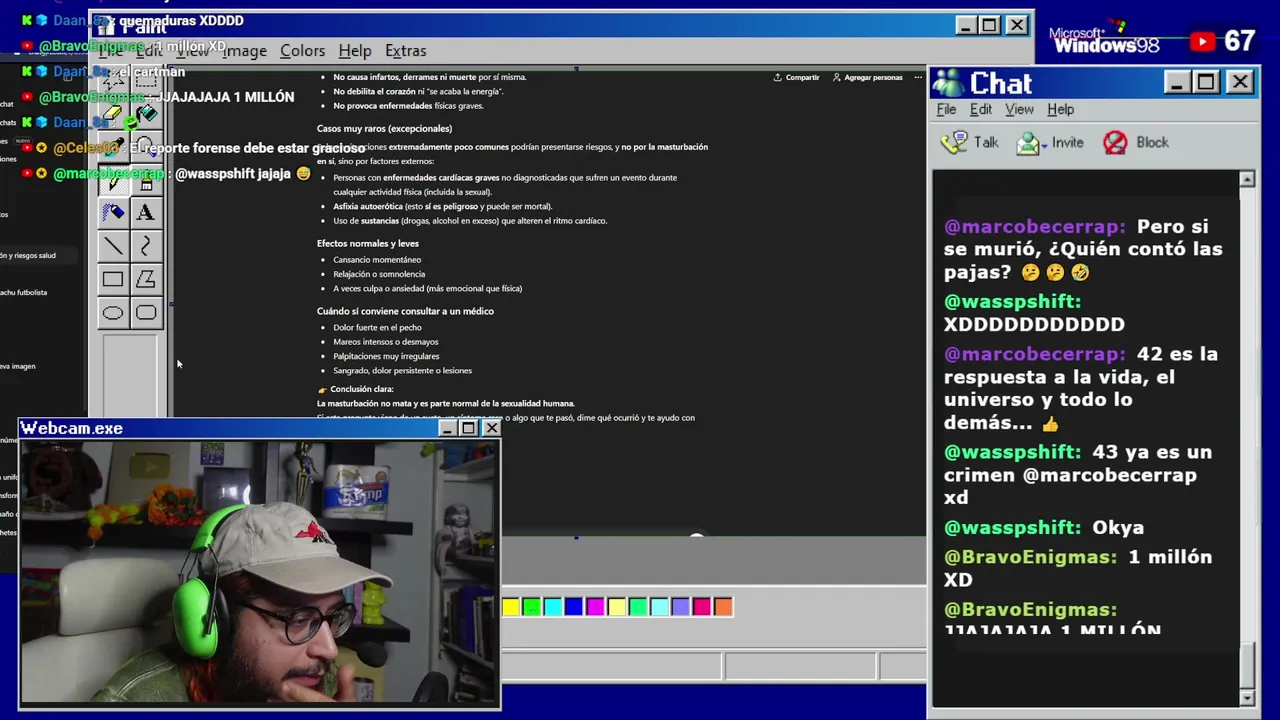Maximize the Chat window

point(1206,82)
